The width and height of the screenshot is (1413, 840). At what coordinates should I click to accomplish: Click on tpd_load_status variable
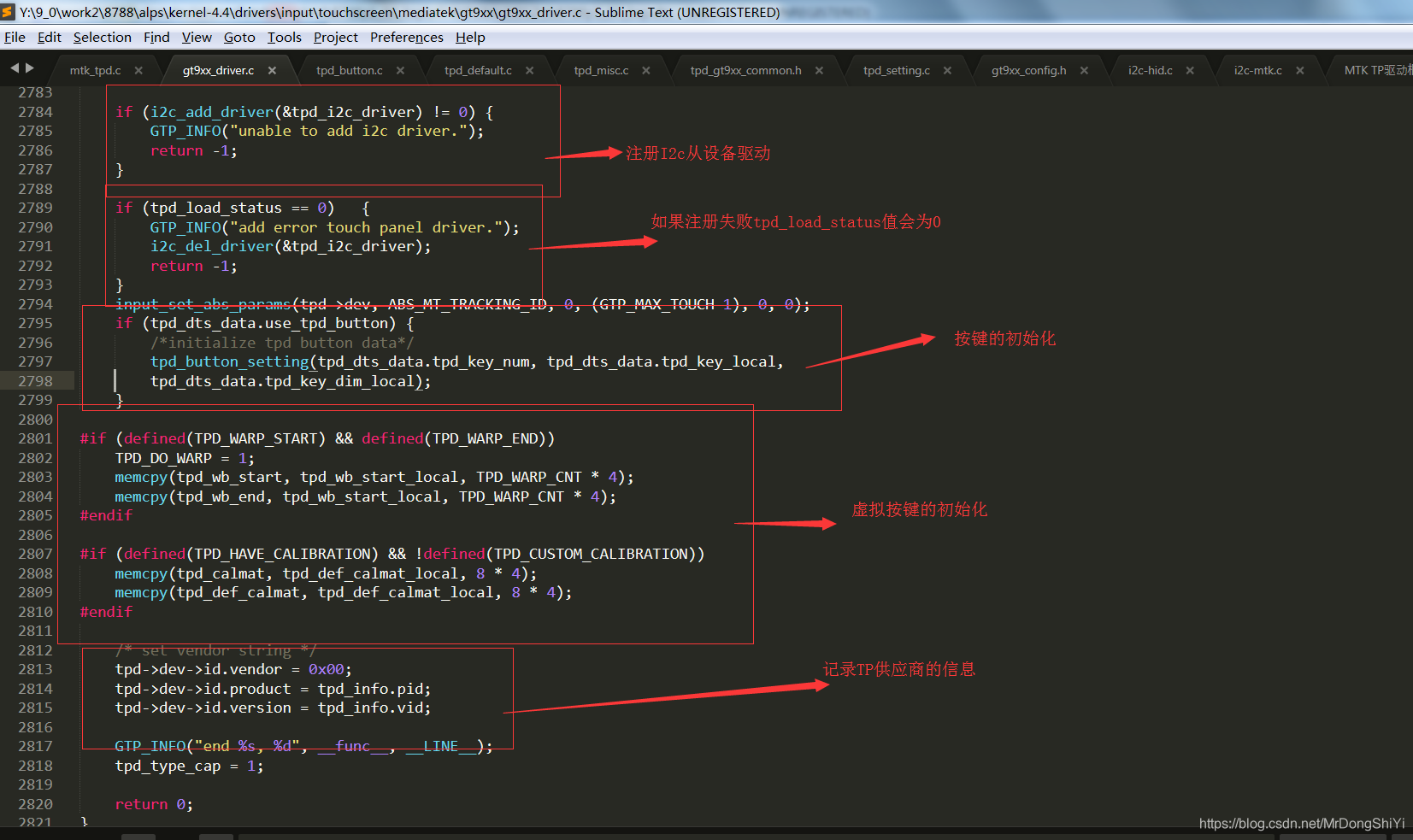(x=216, y=208)
